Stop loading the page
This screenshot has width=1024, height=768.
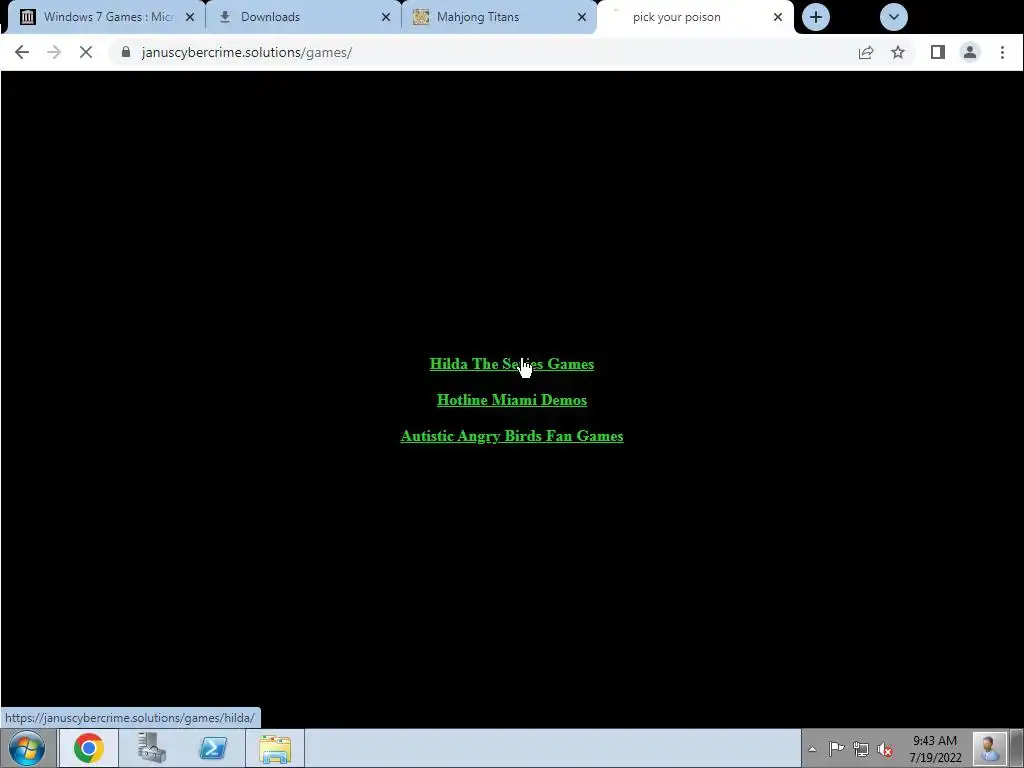pos(86,52)
